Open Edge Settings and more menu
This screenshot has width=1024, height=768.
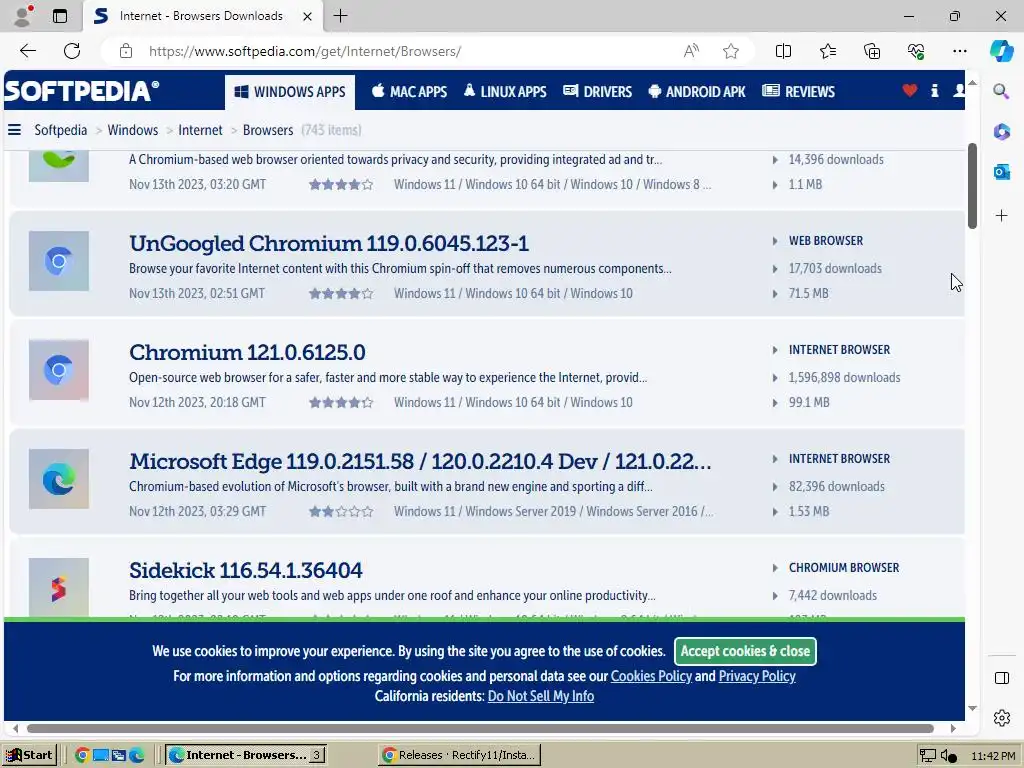(959, 51)
